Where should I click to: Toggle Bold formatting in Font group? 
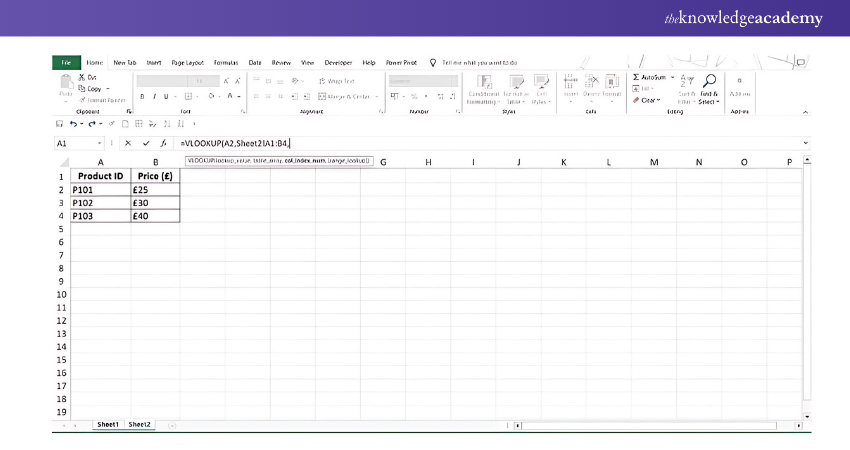click(x=141, y=97)
